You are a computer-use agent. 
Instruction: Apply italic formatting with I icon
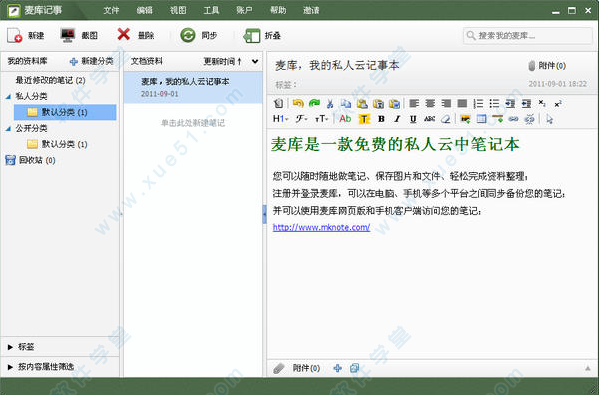[397, 119]
